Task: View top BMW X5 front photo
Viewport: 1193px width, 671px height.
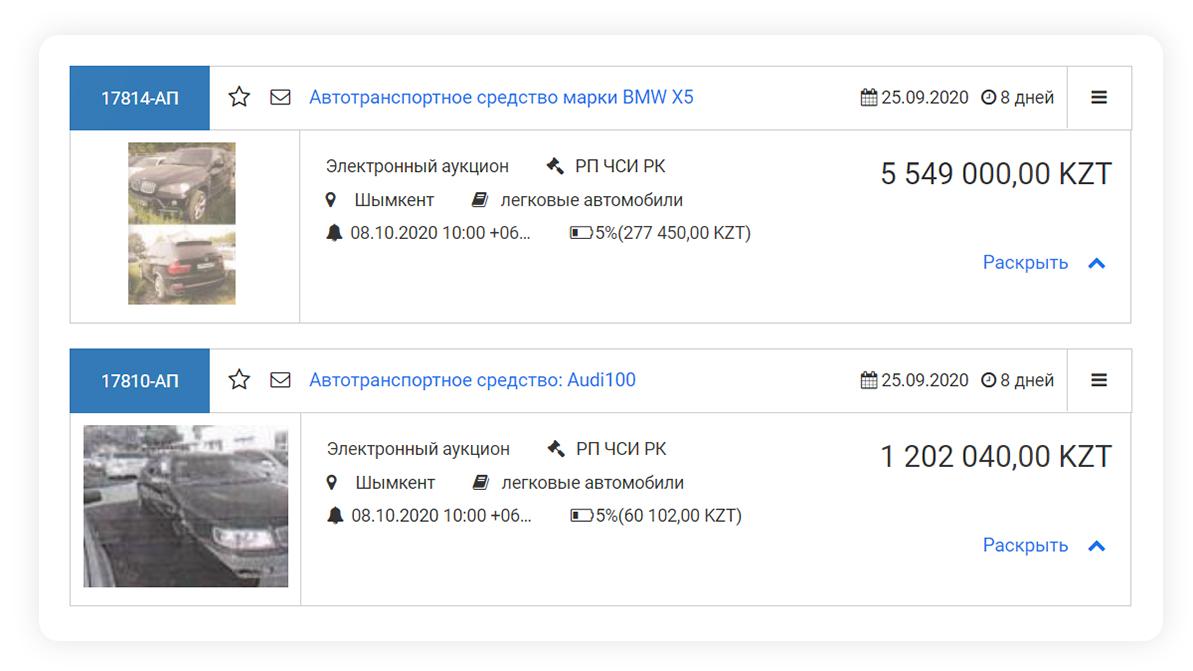Action: [182, 183]
